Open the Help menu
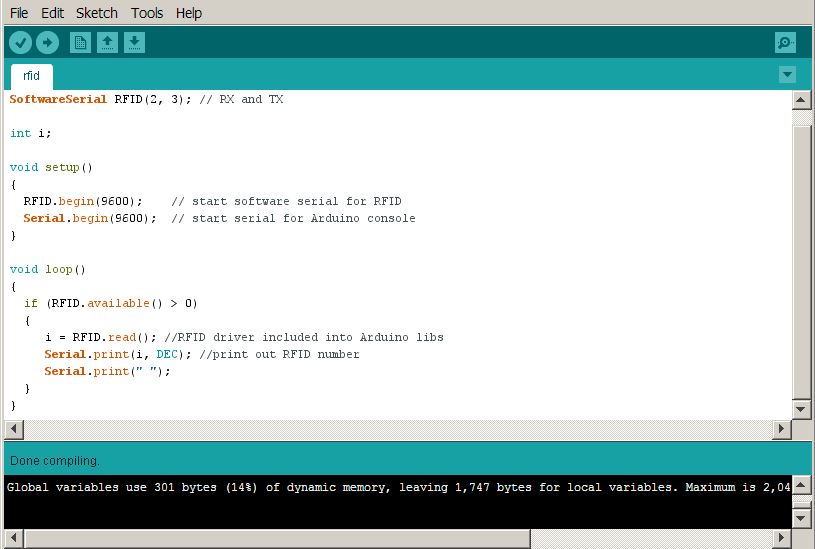Image resolution: width=815 pixels, height=549 pixels. [x=189, y=13]
